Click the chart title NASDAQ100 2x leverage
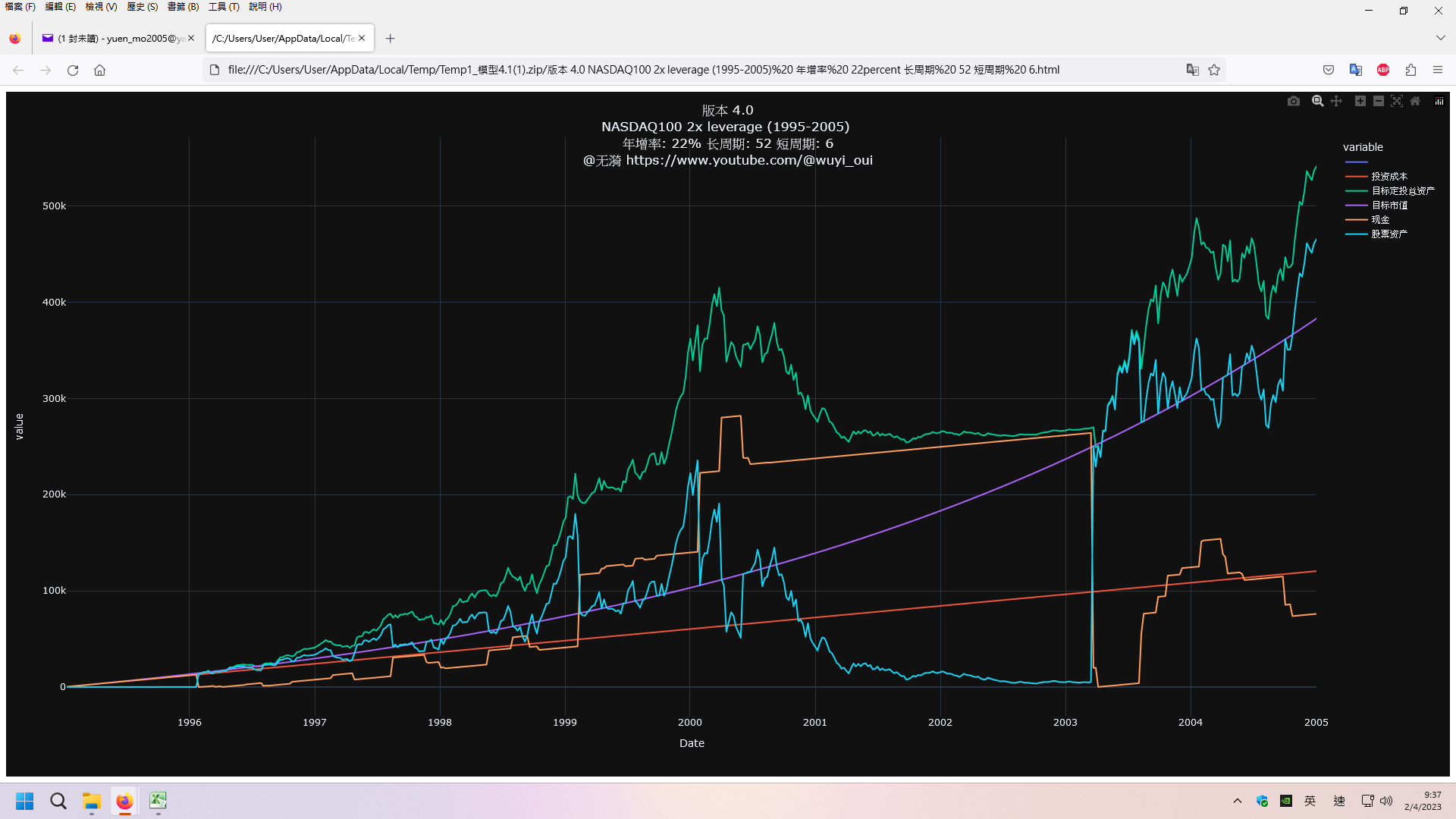This screenshot has width=1456, height=819. pyautogui.click(x=726, y=127)
